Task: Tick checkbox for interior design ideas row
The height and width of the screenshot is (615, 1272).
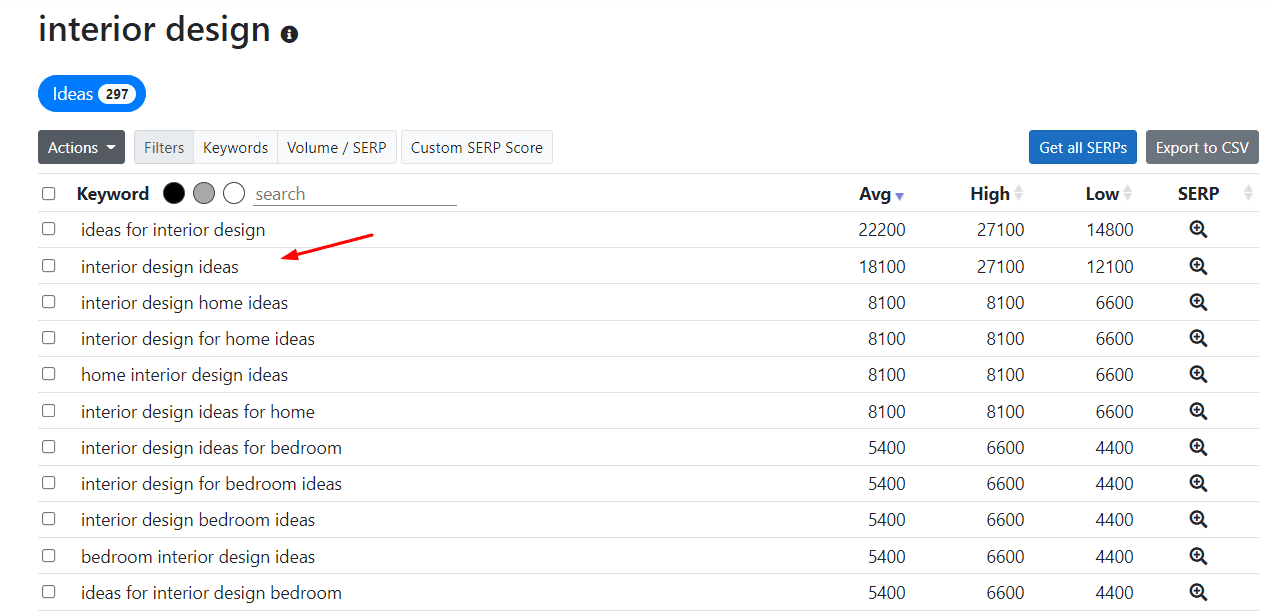Action: 49,266
